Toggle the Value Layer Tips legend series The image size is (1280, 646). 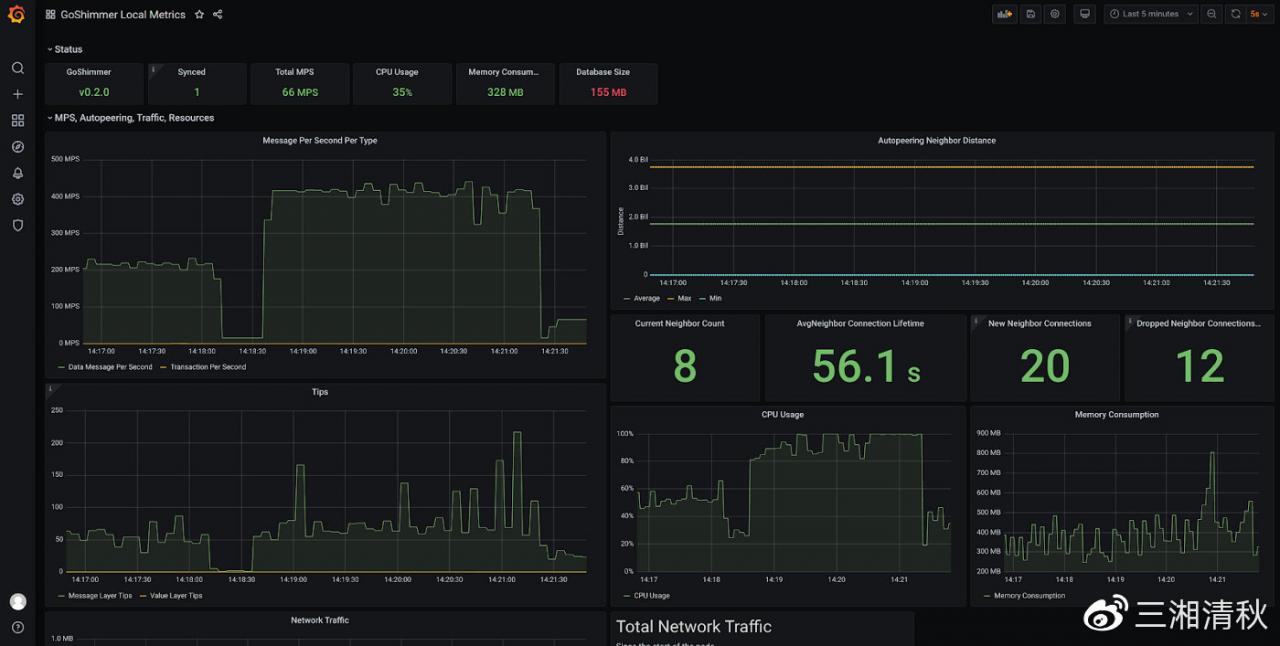[175, 596]
